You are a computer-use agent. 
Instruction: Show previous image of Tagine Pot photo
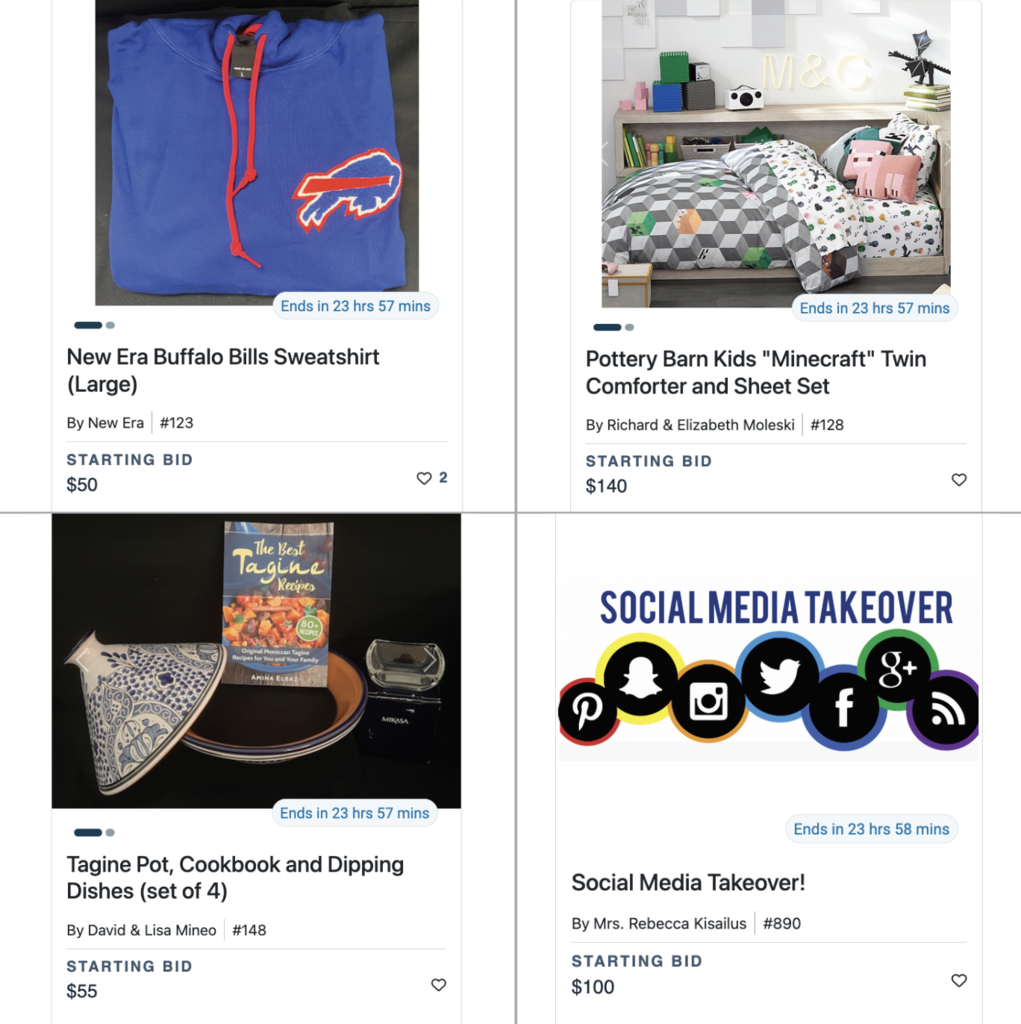pyautogui.click(x=82, y=660)
